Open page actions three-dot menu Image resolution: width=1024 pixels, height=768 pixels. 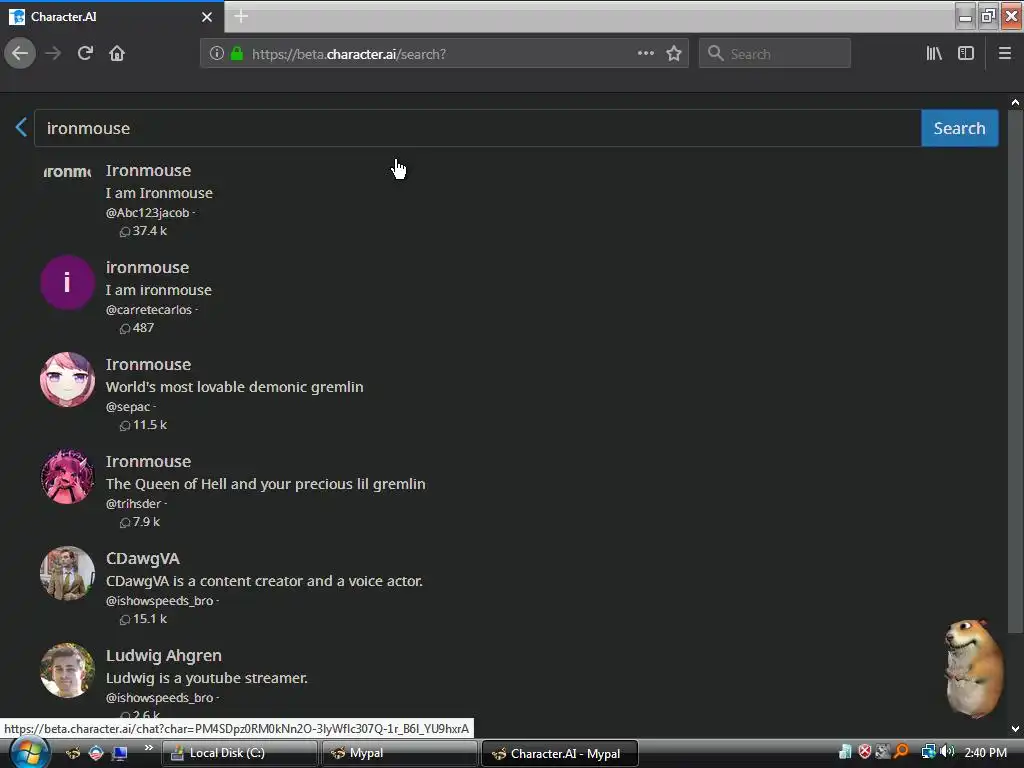click(x=645, y=53)
